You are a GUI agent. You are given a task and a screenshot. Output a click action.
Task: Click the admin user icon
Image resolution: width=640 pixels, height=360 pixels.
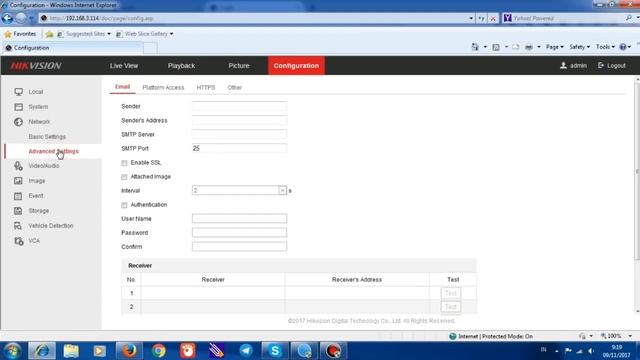563,65
